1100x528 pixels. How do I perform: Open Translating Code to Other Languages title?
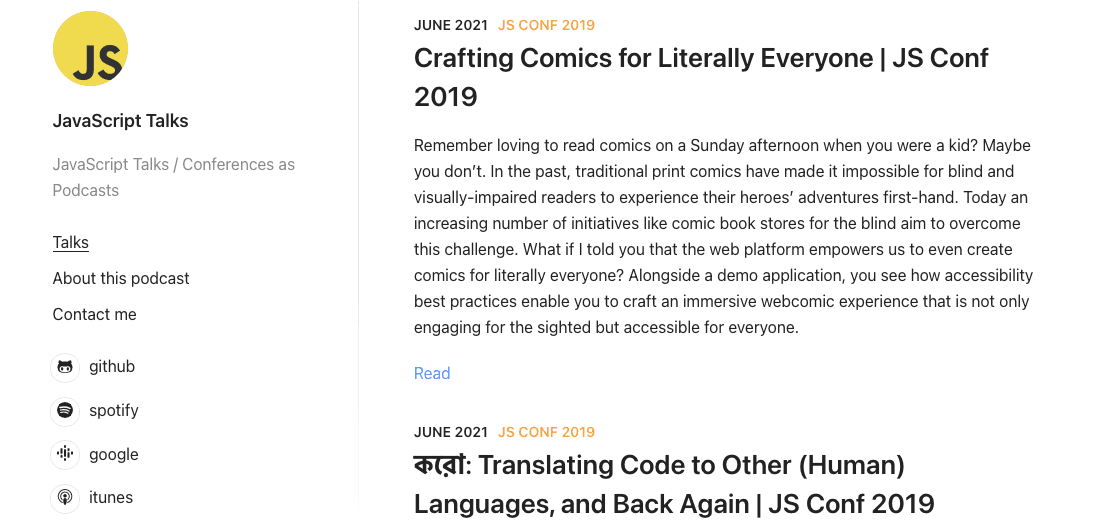[x=674, y=485]
